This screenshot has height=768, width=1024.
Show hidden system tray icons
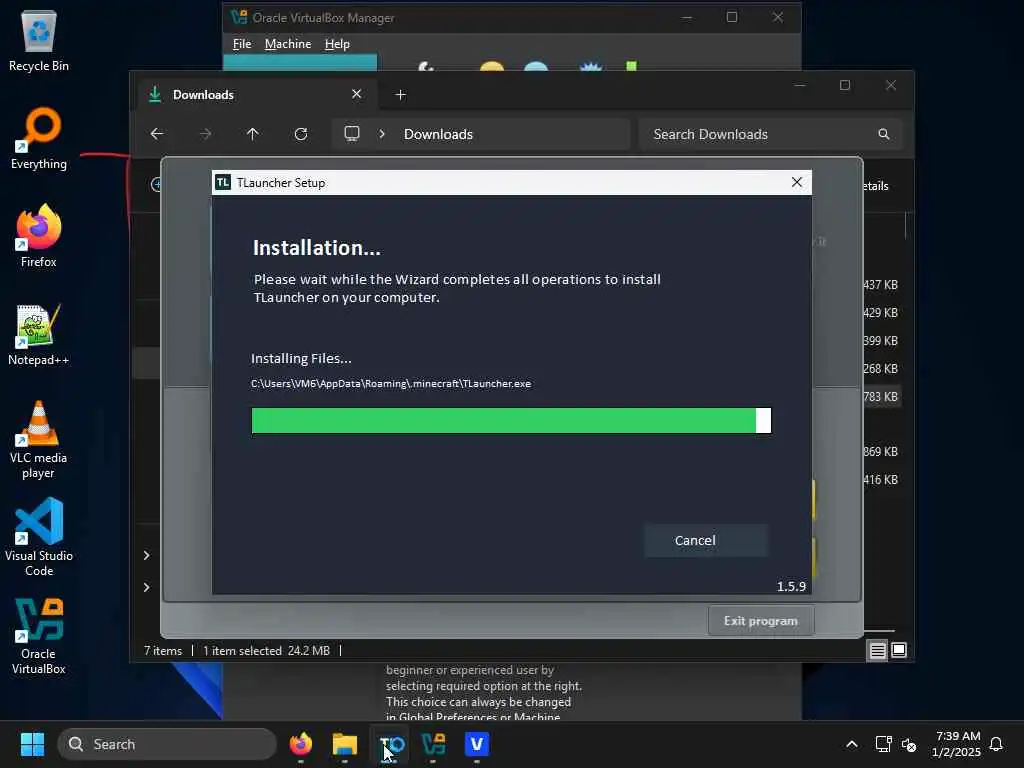(852, 744)
